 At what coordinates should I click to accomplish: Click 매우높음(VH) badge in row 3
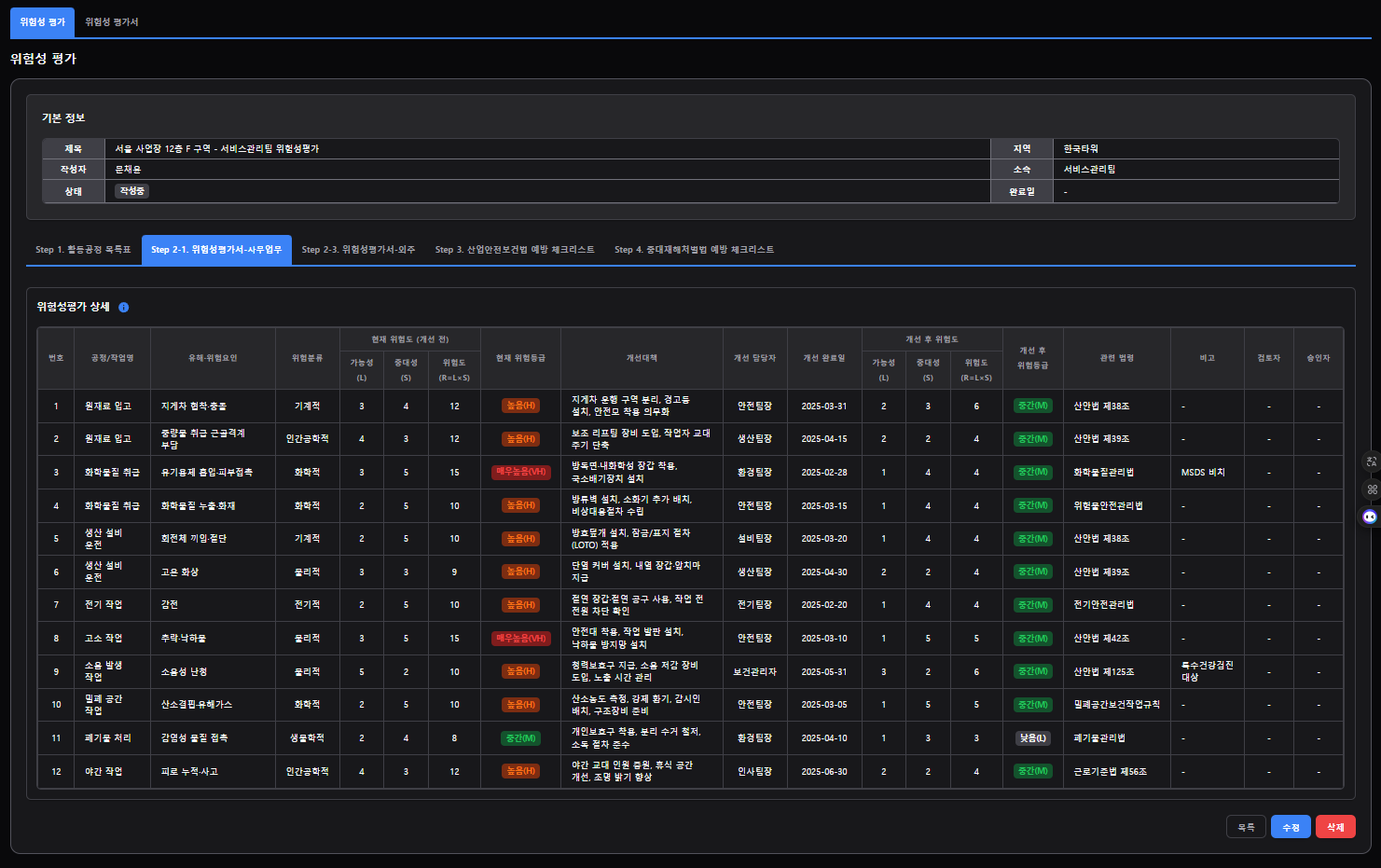(x=521, y=473)
